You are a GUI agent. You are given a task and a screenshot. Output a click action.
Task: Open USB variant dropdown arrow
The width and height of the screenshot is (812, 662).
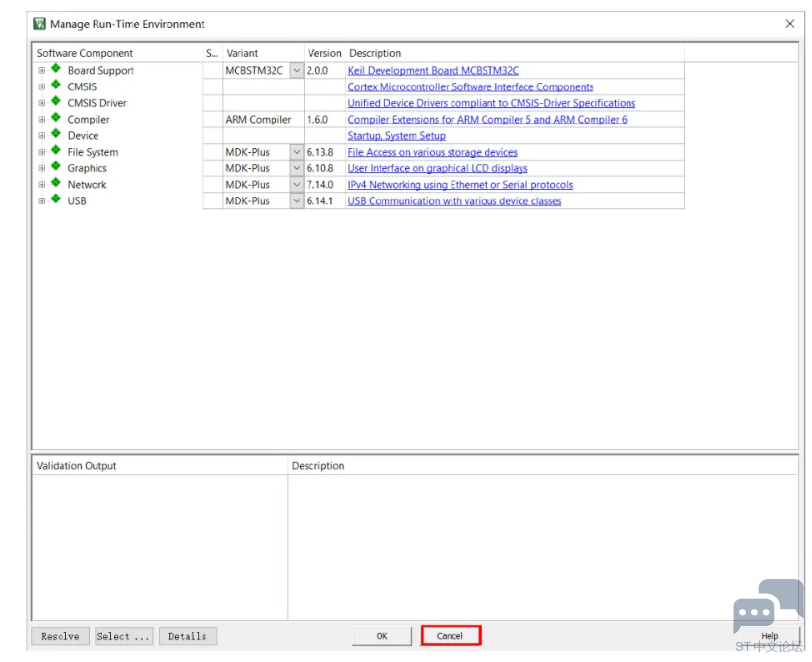point(296,201)
